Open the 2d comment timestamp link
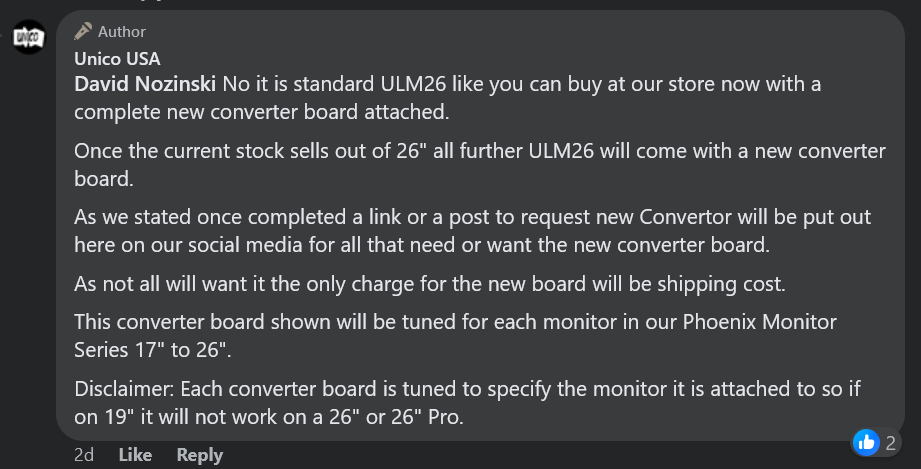921x469 pixels. point(84,455)
